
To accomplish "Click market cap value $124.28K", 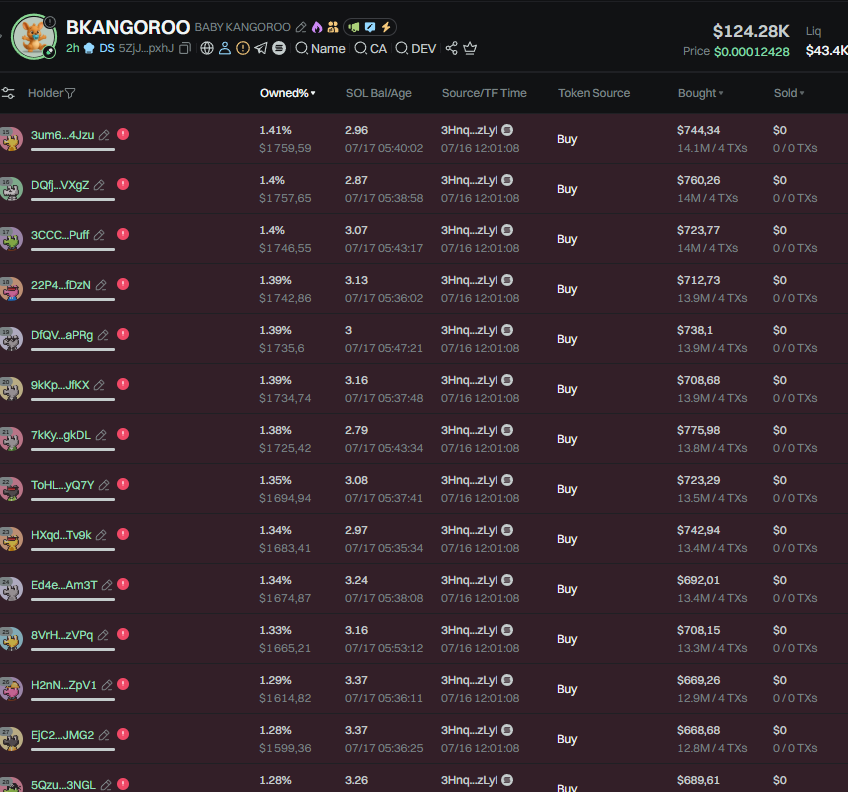I will [751, 31].
